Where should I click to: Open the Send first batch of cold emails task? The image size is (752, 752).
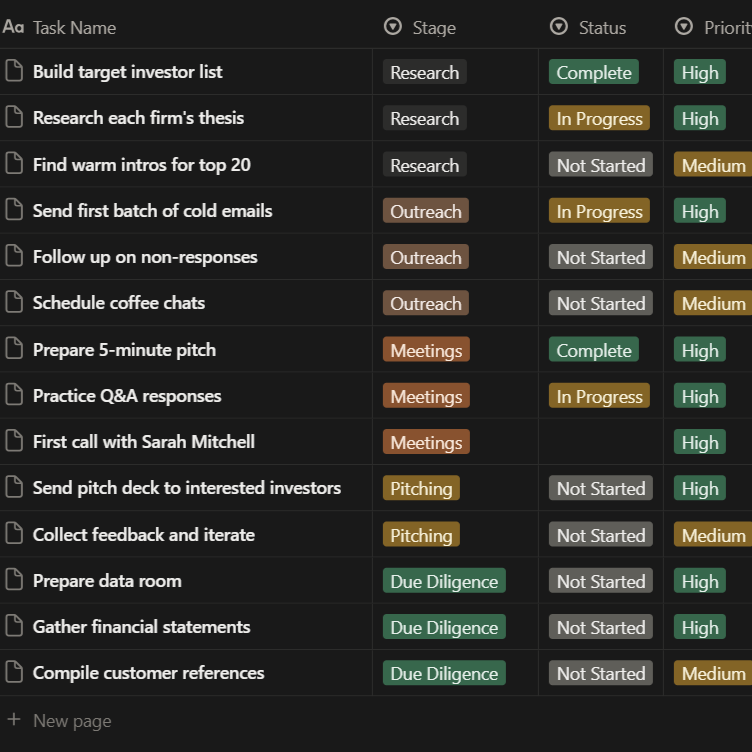(153, 211)
